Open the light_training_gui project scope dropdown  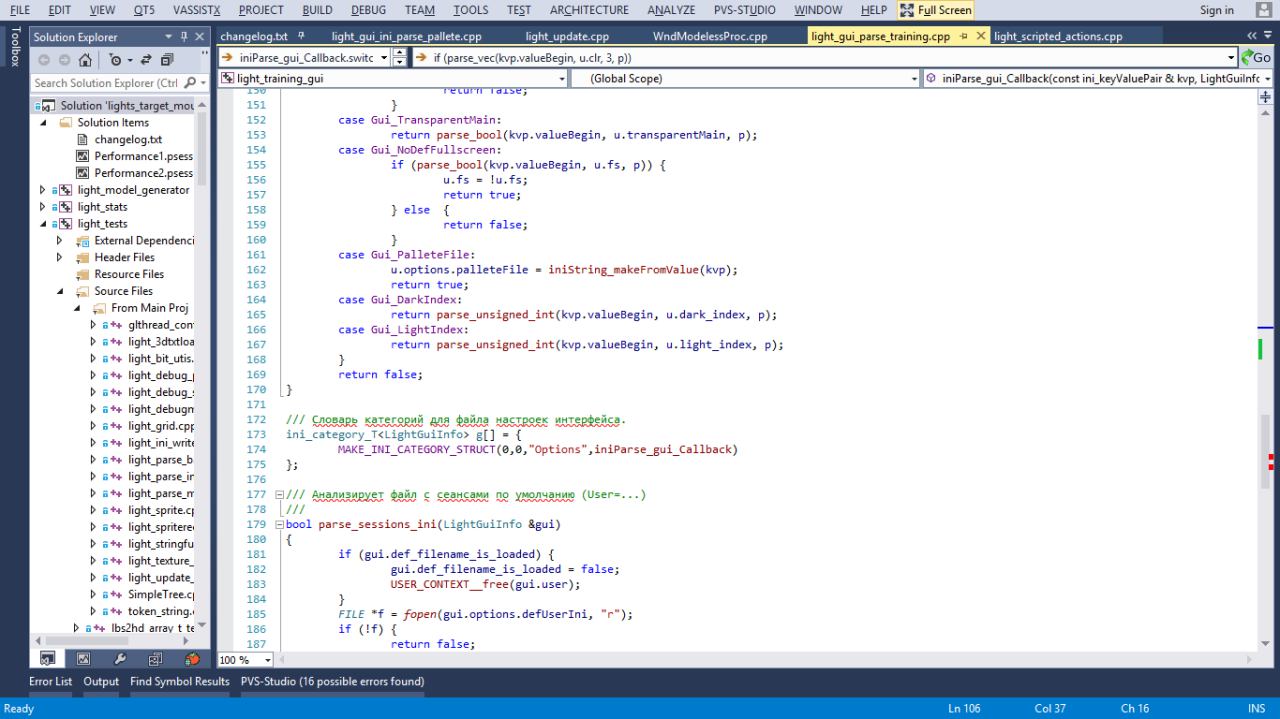point(561,78)
